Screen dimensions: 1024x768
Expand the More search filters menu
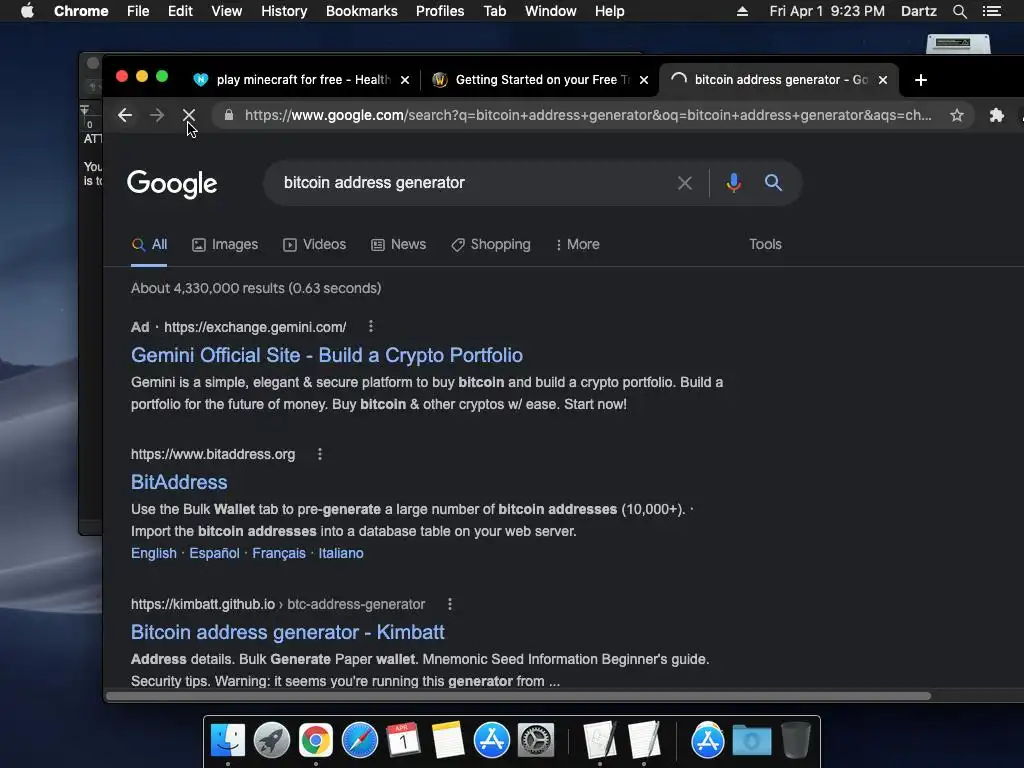(x=577, y=244)
